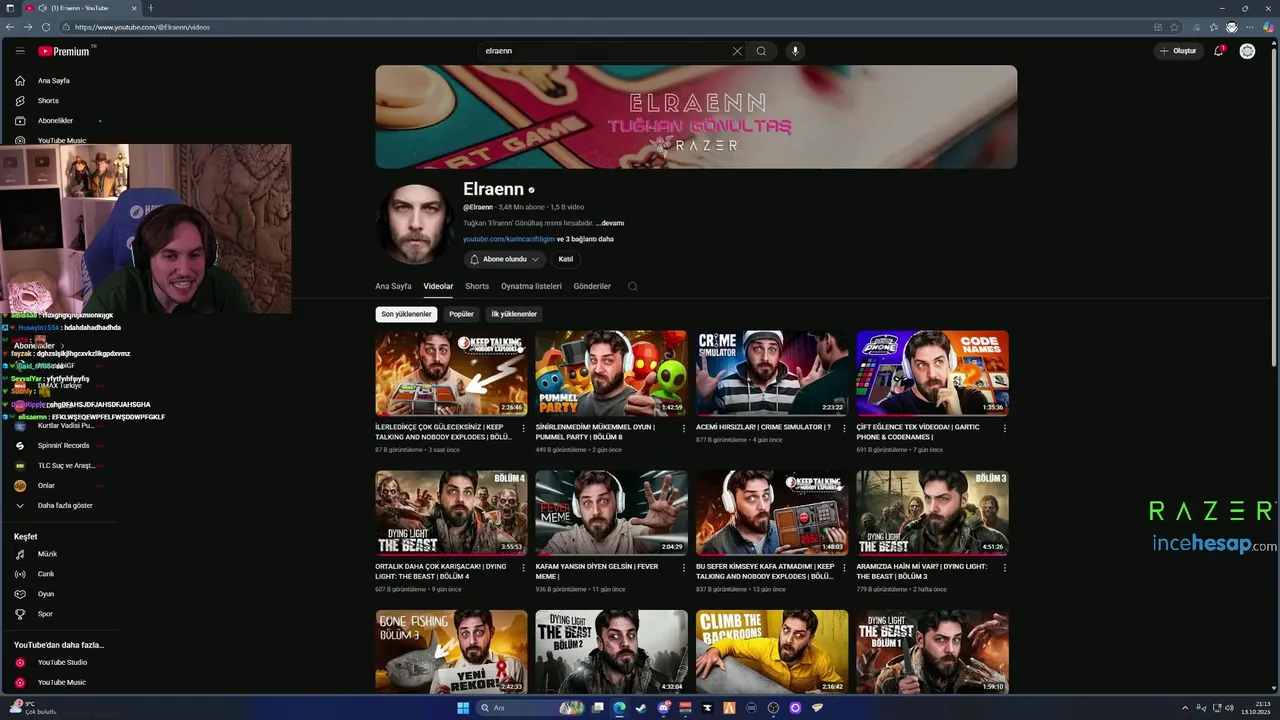This screenshot has height=720, width=1280.
Task: Switch to the 'Videolar' tab
Action: 438,286
